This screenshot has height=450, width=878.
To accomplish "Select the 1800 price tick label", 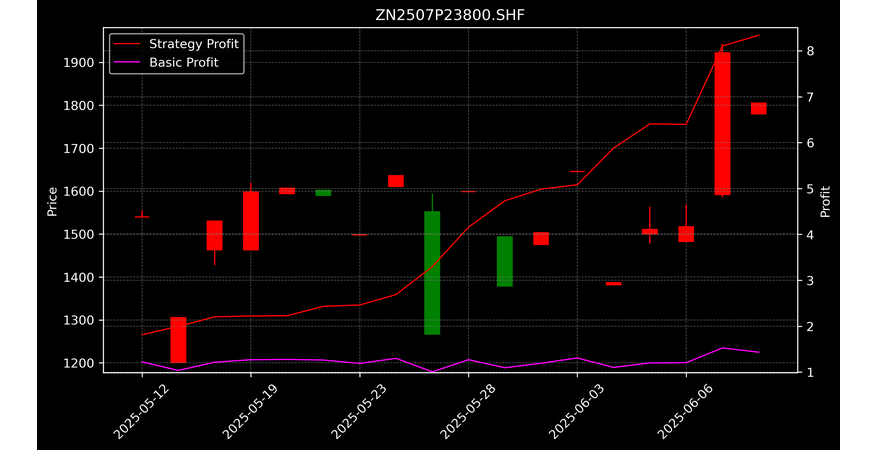I will click(x=80, y=105).
